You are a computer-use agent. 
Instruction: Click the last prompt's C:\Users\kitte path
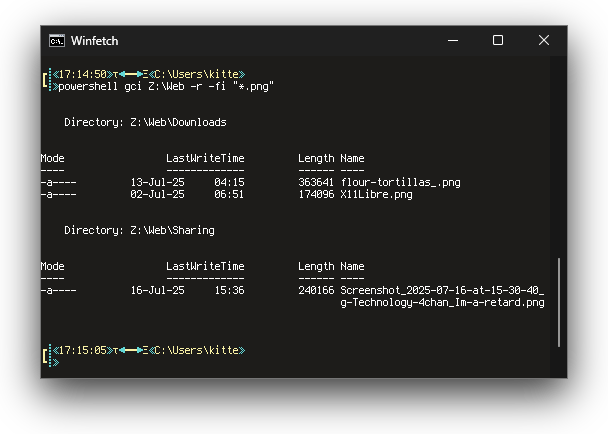click(197, 350)
